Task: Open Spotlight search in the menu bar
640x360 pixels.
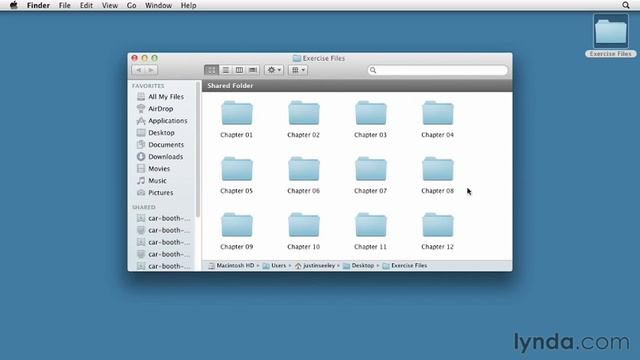Action: (x=626, y=5)
